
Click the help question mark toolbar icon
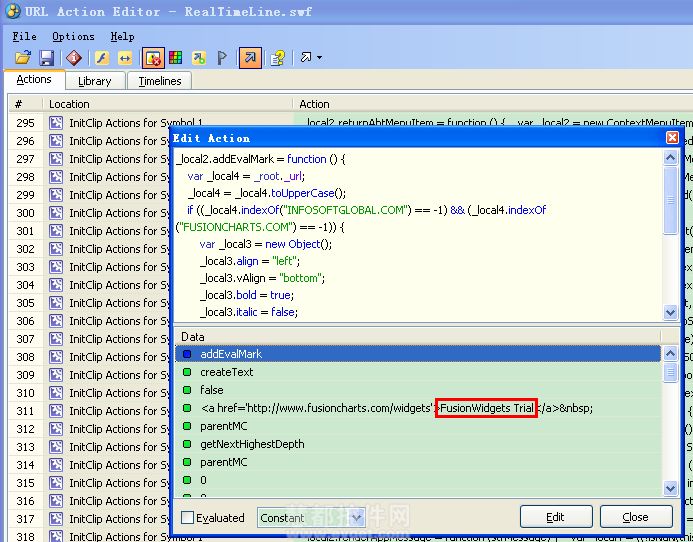278,58
